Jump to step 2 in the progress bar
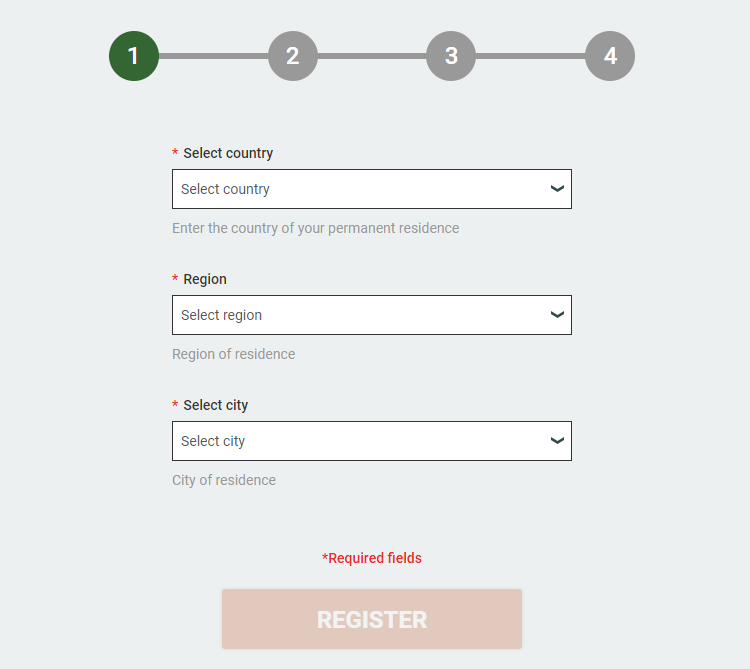750x669 pixels. tap(293, 56)
